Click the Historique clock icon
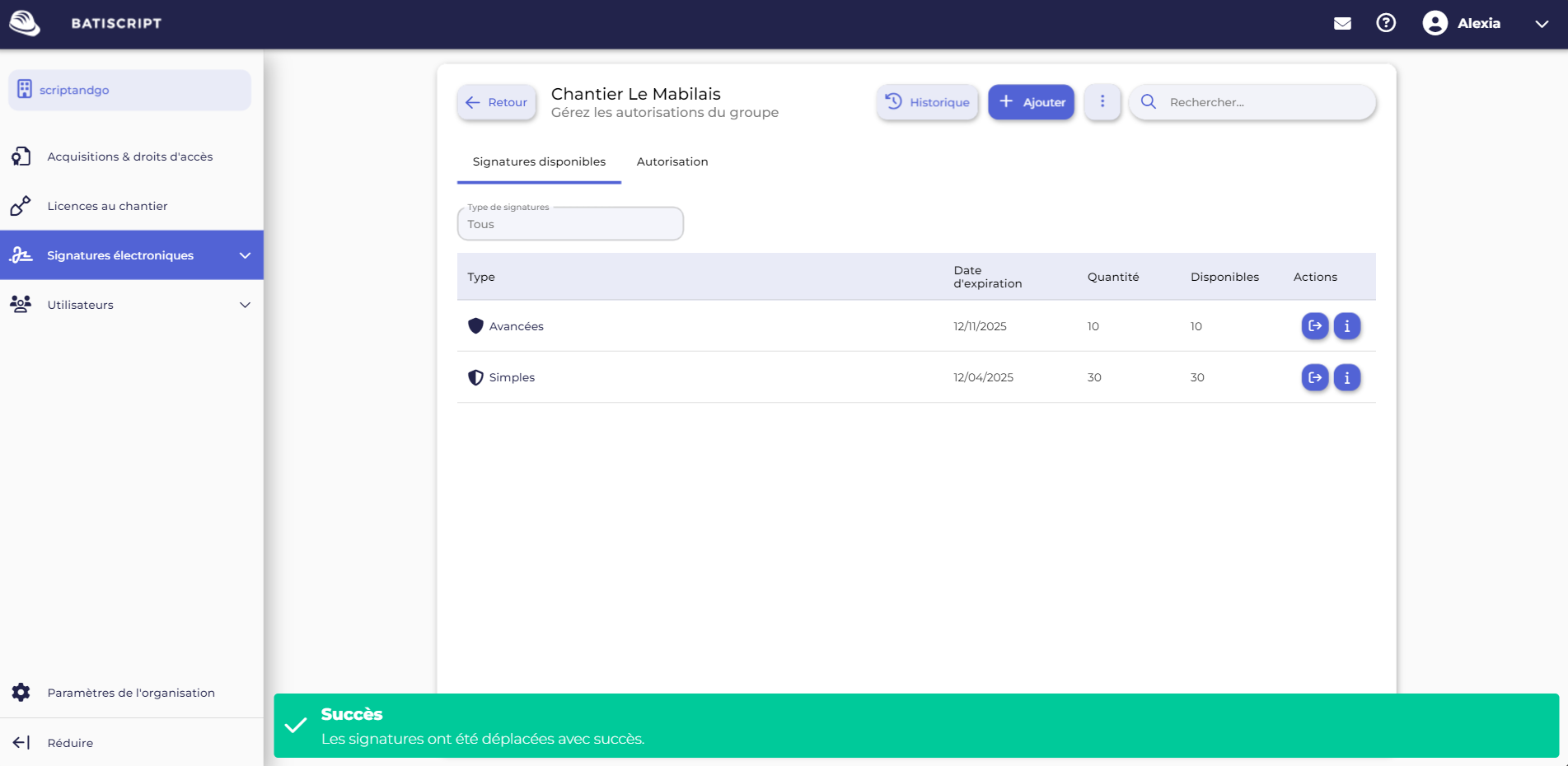The width and height of the screenshot is (1568, 766). tap(894, 101)
